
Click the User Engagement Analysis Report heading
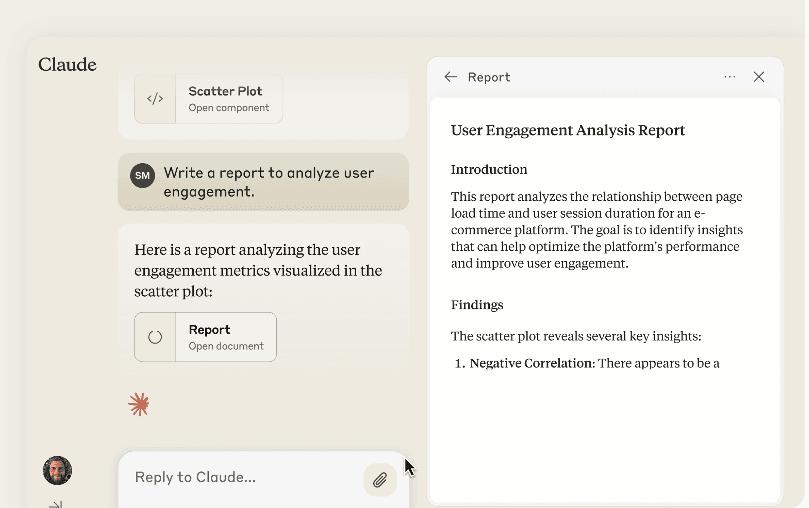tap(567, 130)
